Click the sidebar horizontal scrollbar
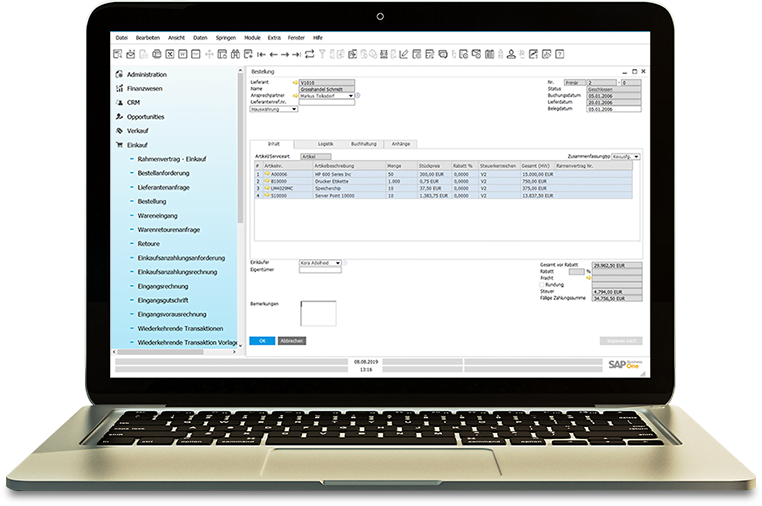 [x=160, y=352]
